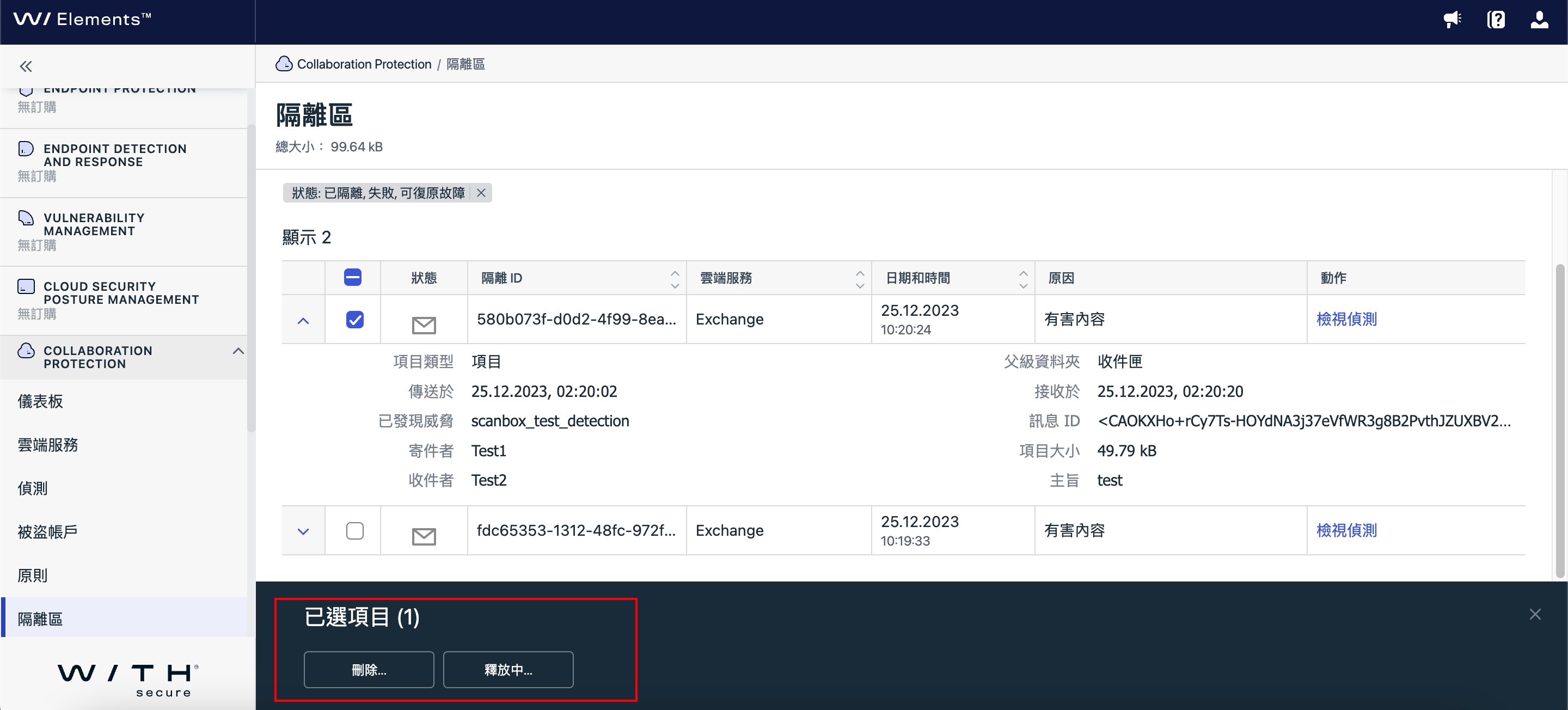Click the truncated 訊息 ID value
This screenshot has height=710, width=1568.
(x=1304, y=421)
